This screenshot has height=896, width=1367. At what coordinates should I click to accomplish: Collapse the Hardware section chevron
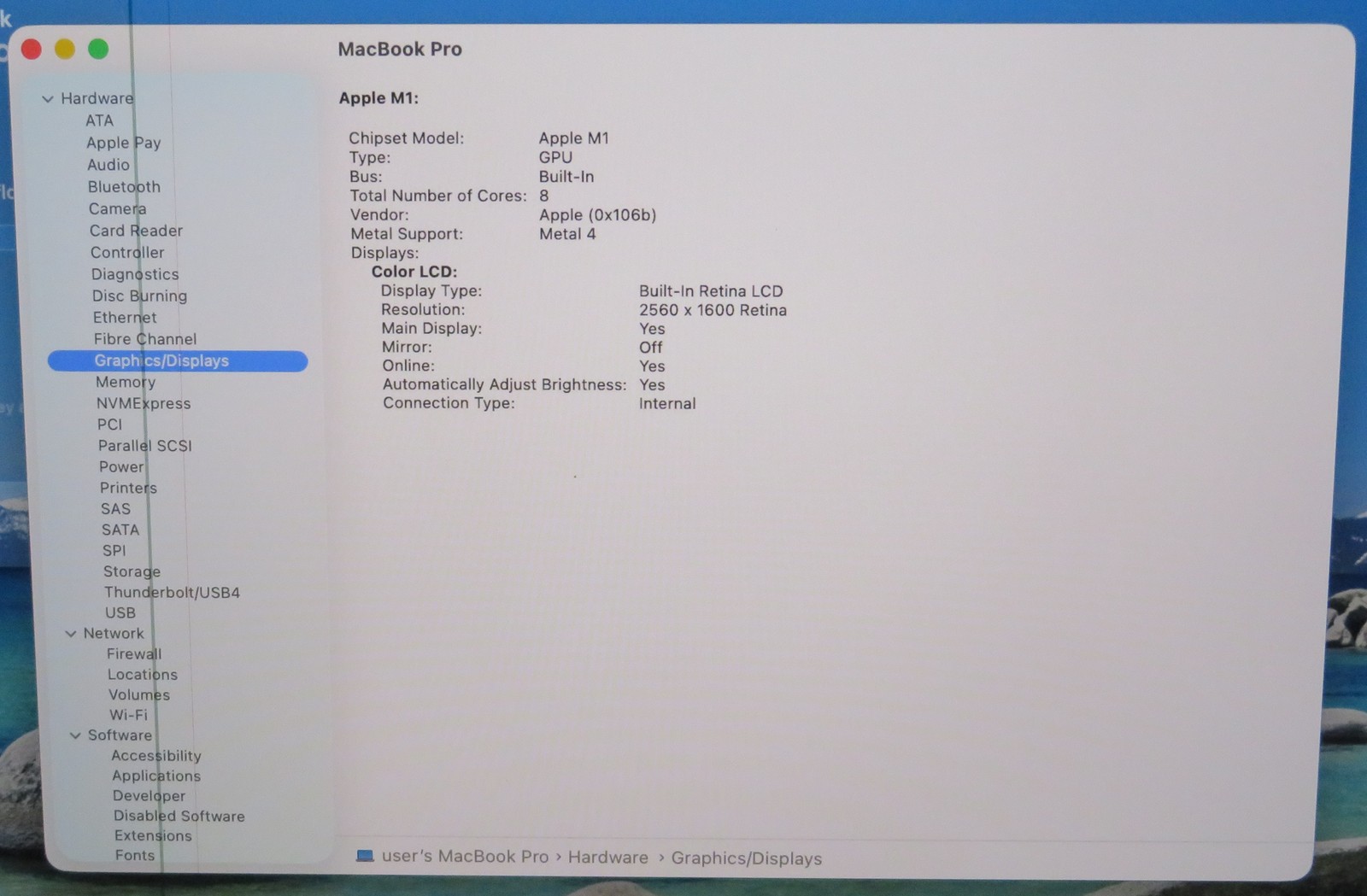point(48,99)
